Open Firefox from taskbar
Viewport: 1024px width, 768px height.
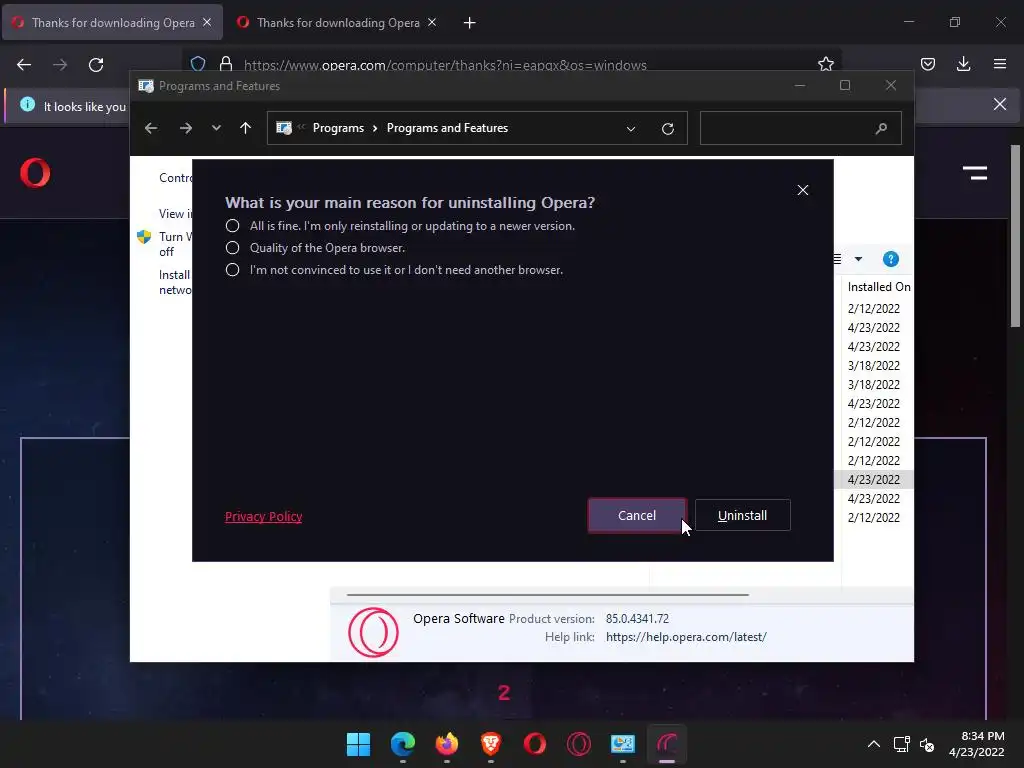(447, 744)
